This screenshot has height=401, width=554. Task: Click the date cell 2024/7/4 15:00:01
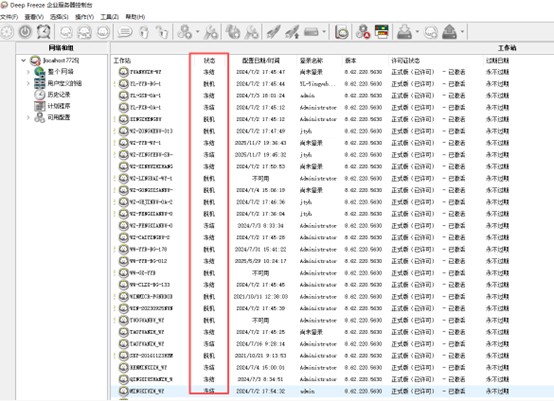click(260, 367)
